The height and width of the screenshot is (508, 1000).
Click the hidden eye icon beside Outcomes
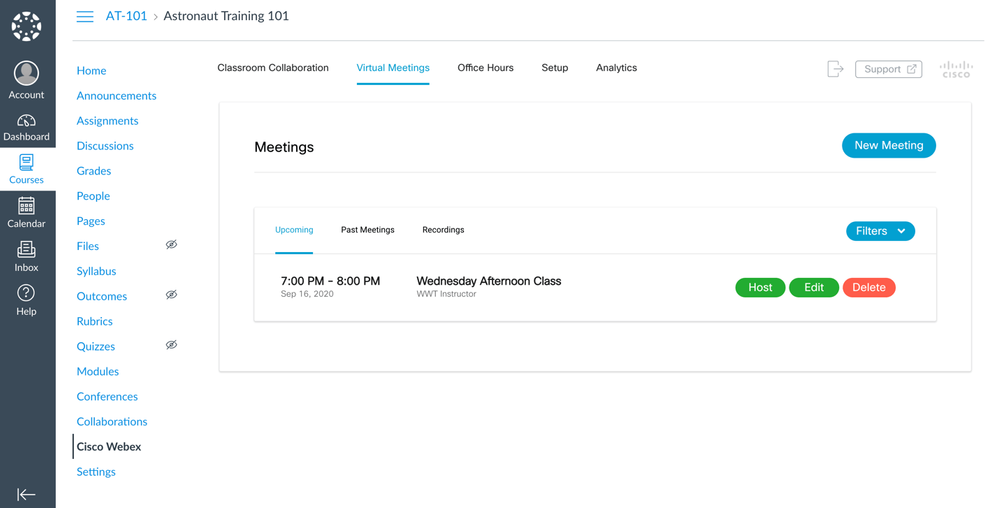click(171, 295)
